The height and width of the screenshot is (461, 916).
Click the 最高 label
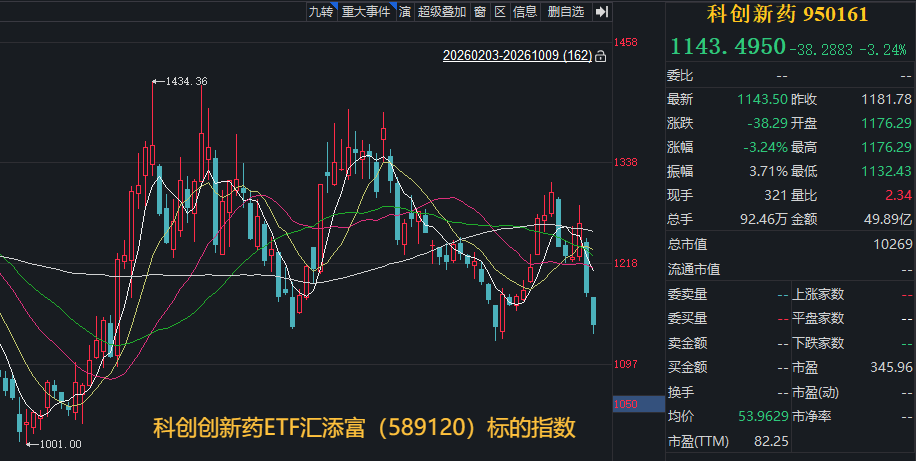804,147
